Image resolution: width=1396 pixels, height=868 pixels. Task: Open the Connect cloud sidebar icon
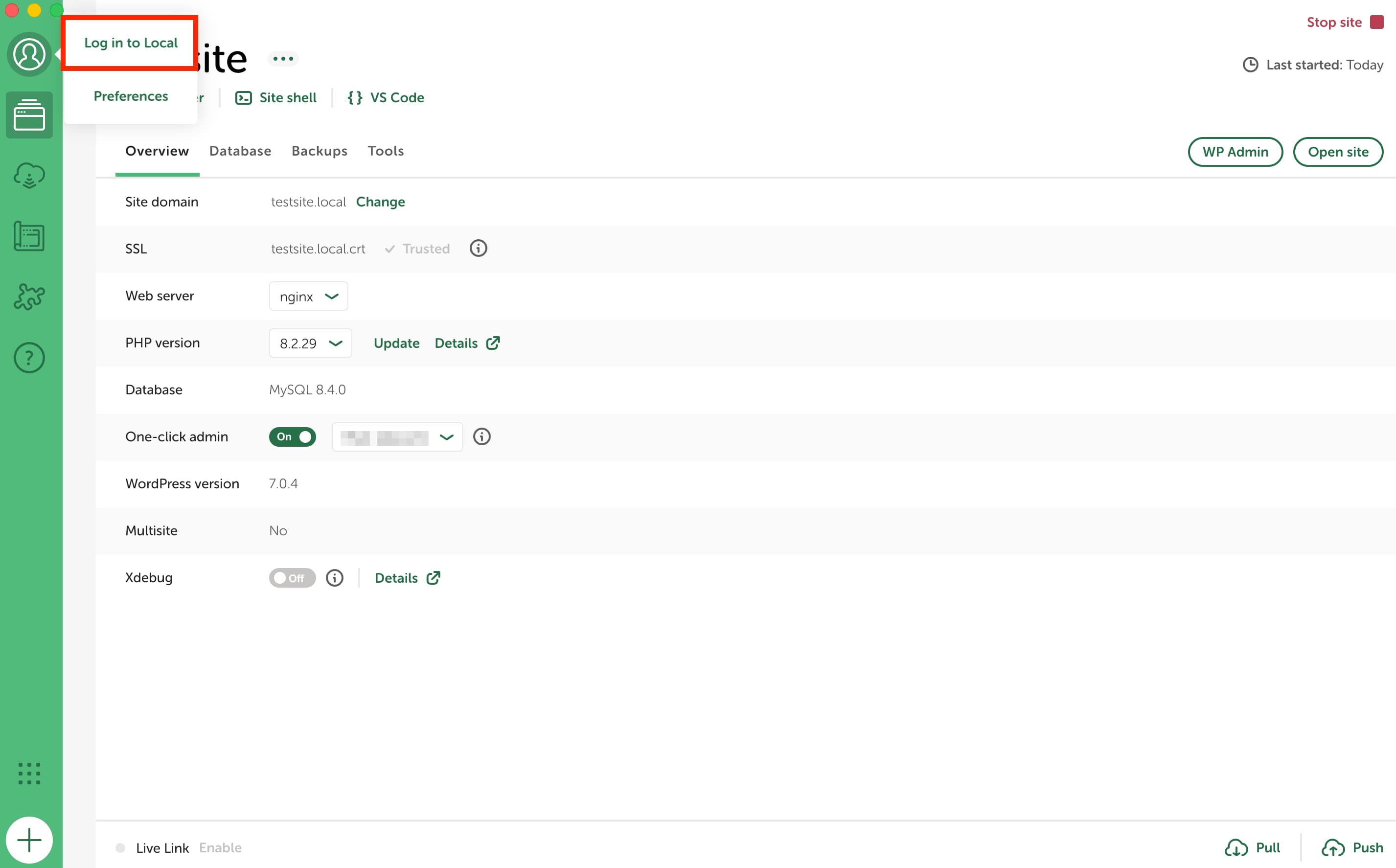(x=29, y=175)
